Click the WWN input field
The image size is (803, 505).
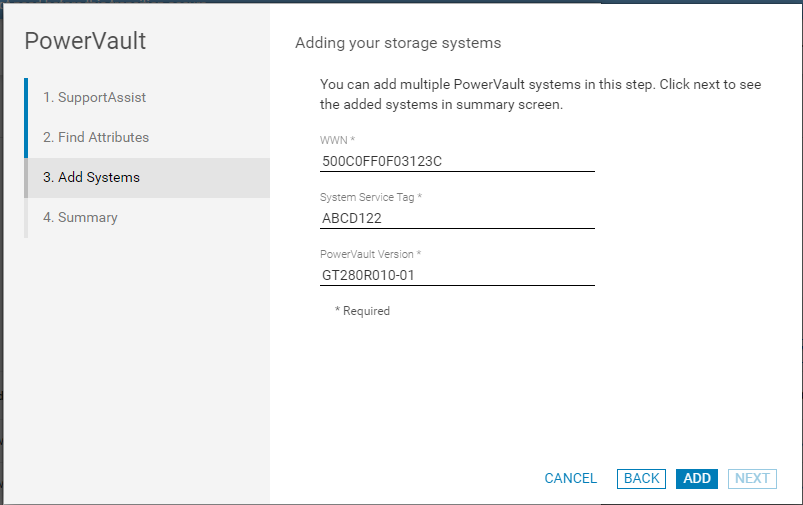(x=457, y=160)
